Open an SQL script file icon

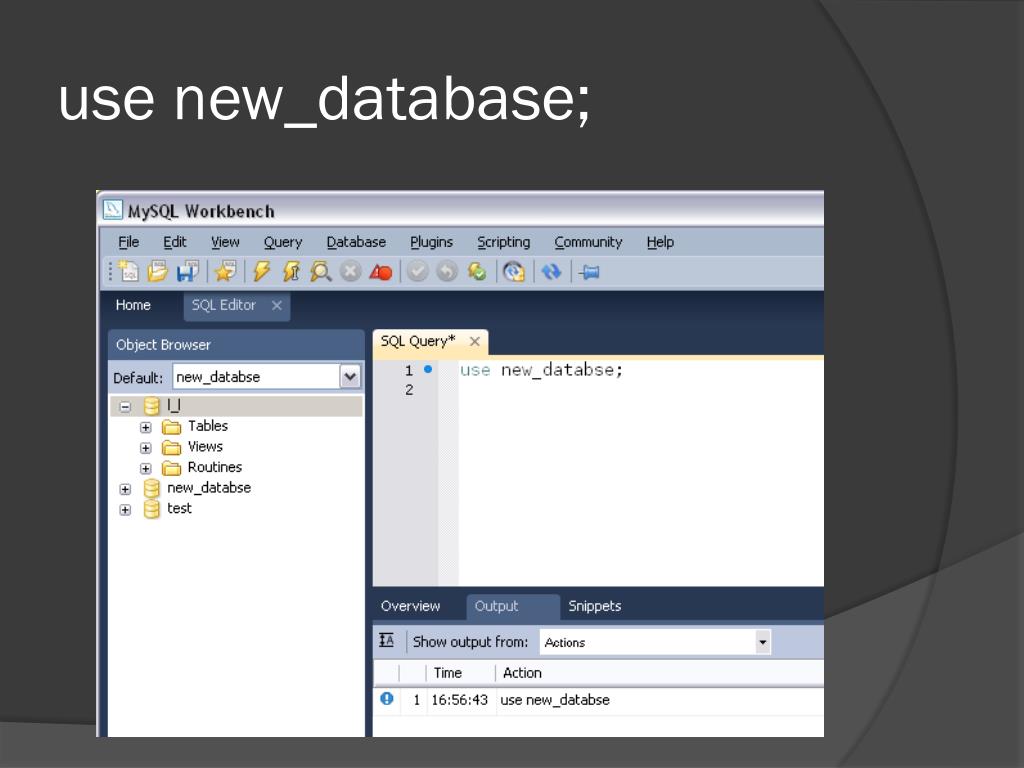point(157,271)
